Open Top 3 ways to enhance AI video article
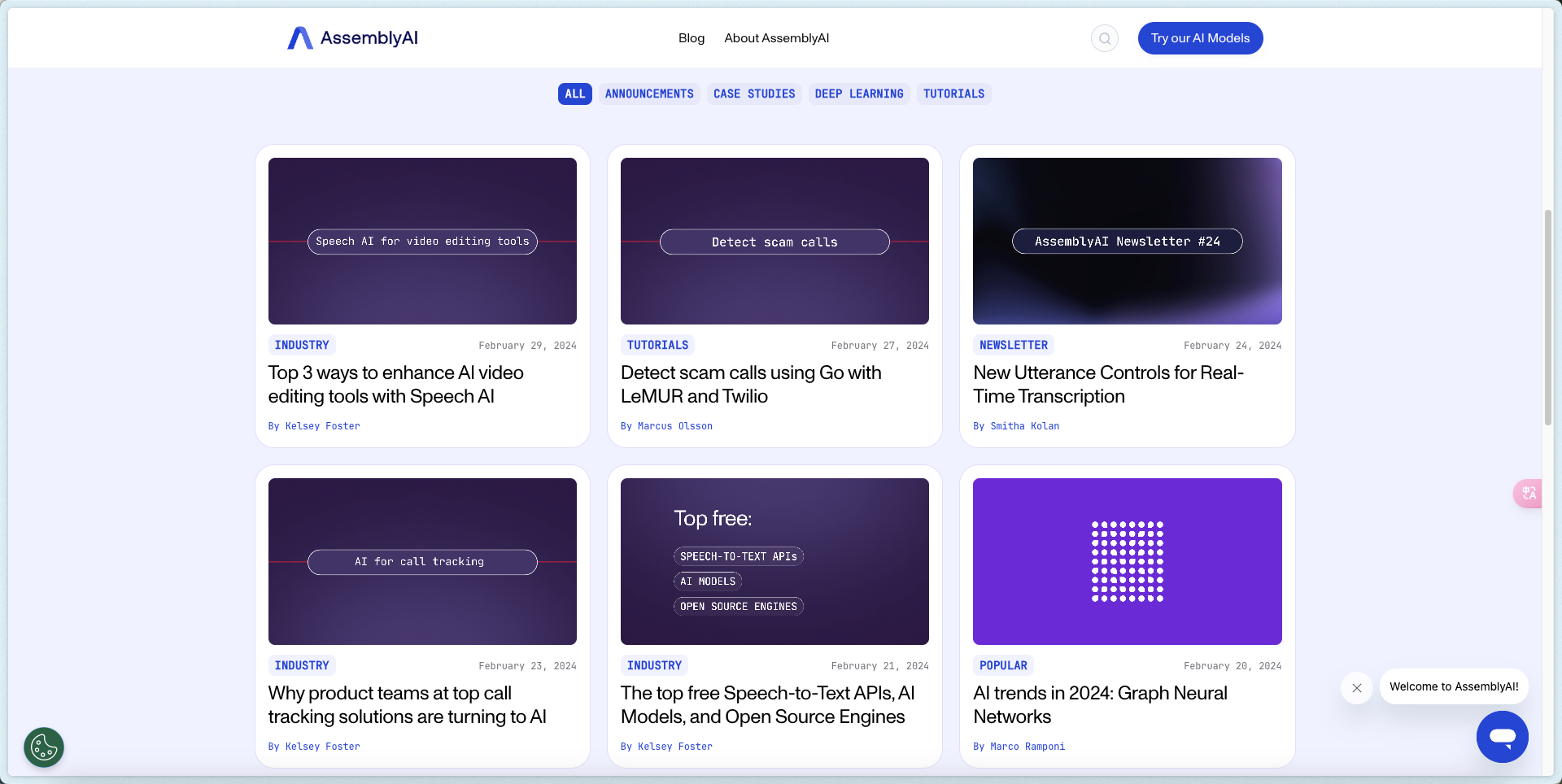This screenshot has height=784, width=1562. tap(396, 385)
